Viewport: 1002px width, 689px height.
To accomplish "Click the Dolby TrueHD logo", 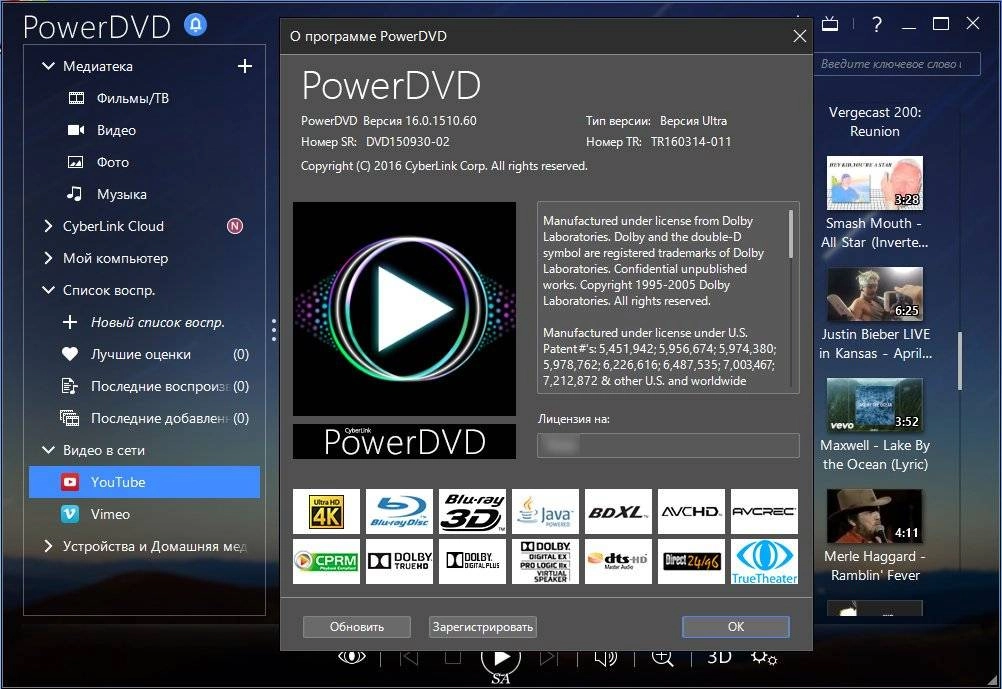I will [399, 561].
